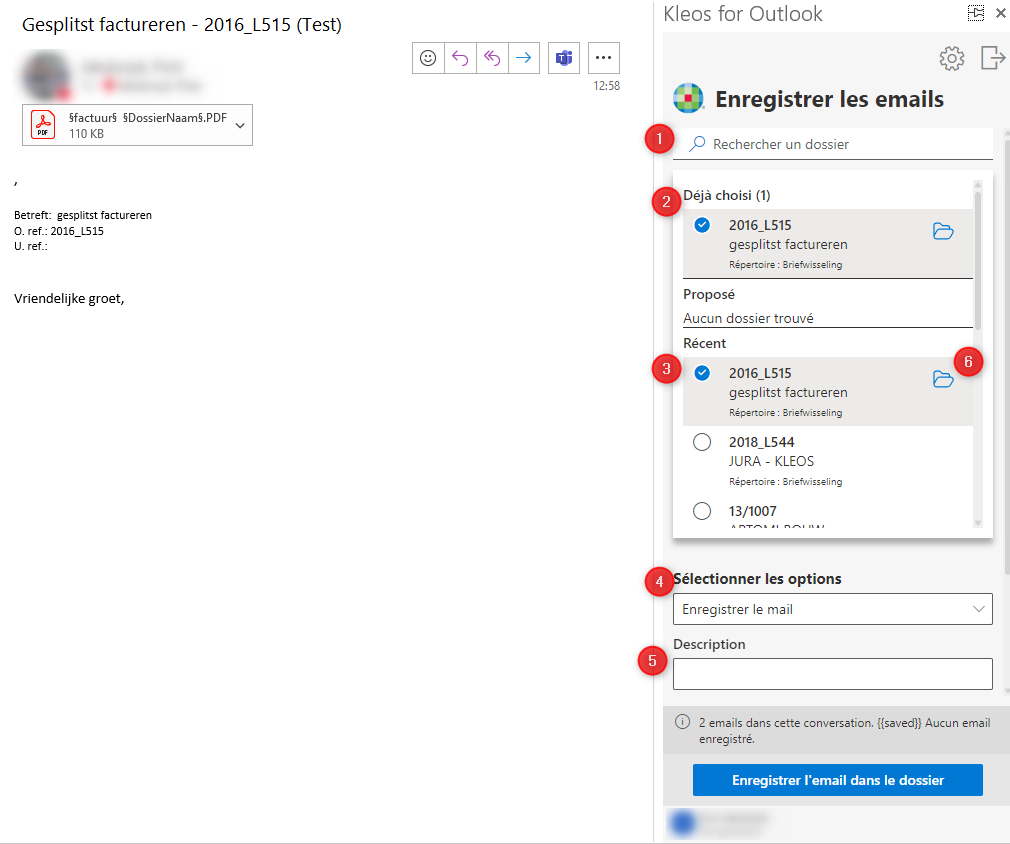Select the 13/1007 dossier
The width and height of the screenshot is (1010, 844).
[x=702, y=510]
